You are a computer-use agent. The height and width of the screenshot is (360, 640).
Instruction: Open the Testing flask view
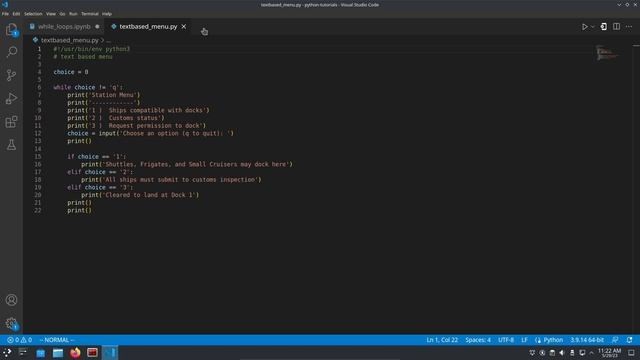pos(11,144)
